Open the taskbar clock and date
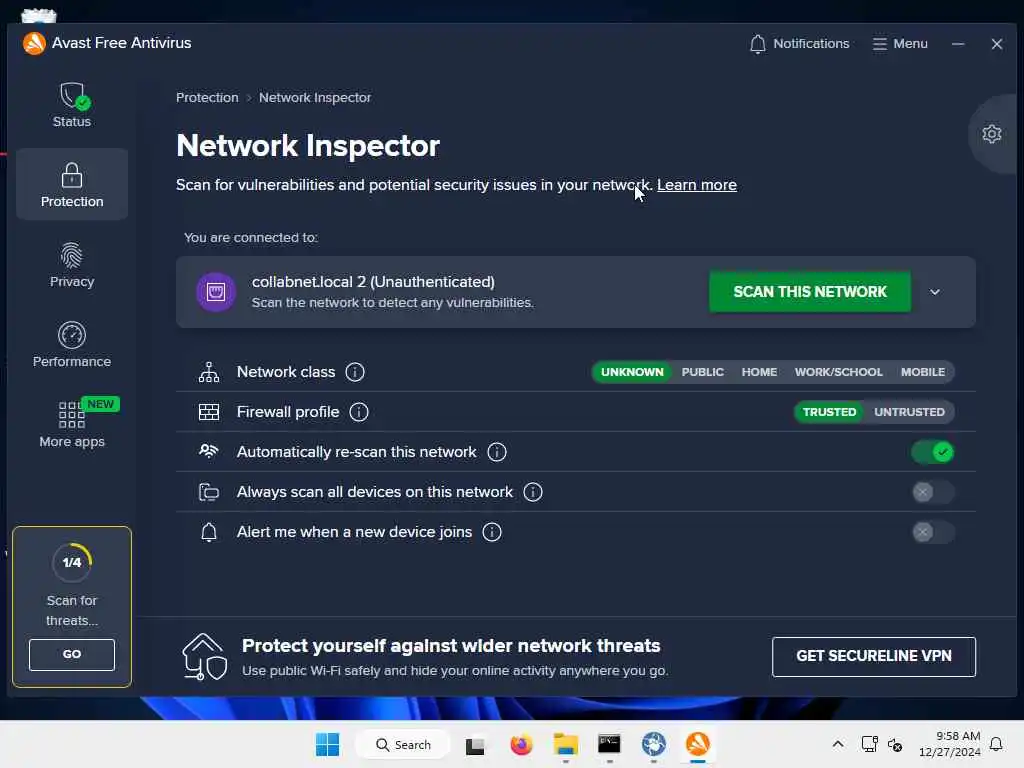Screen dimensions: 1024x768 [x=949, y=744]
